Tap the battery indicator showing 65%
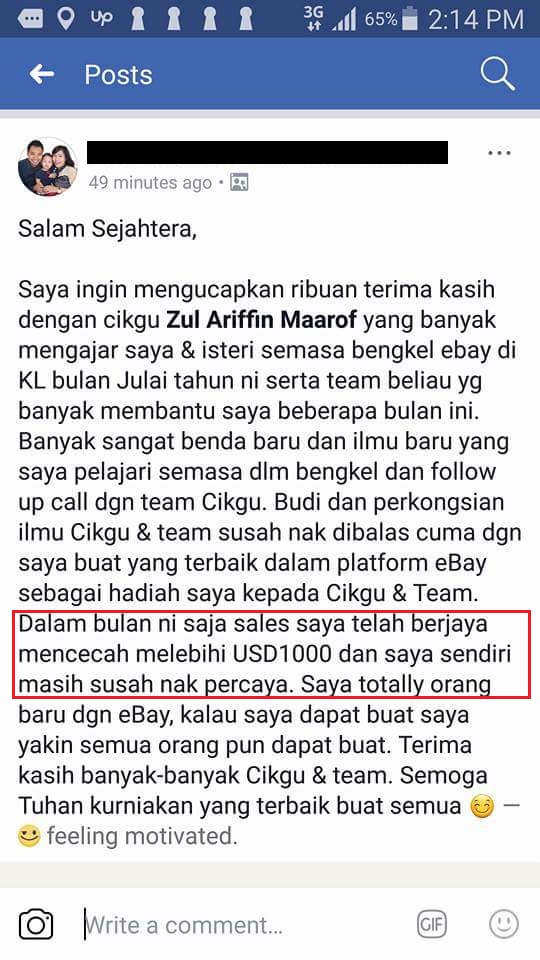 (391, 19)
